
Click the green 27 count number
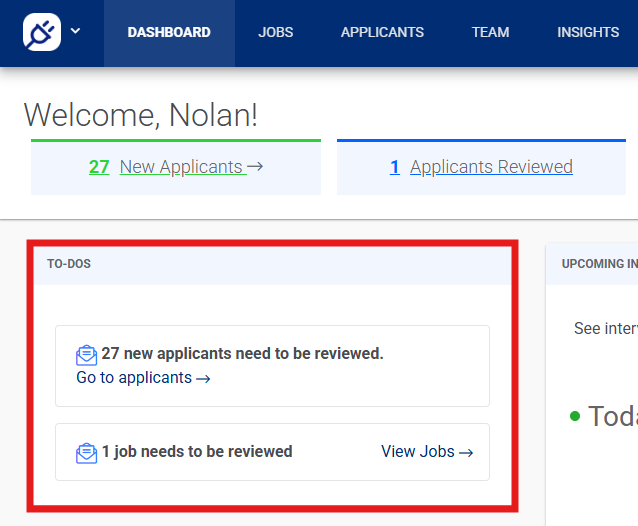pyautogui.click(x=99, y=167)
